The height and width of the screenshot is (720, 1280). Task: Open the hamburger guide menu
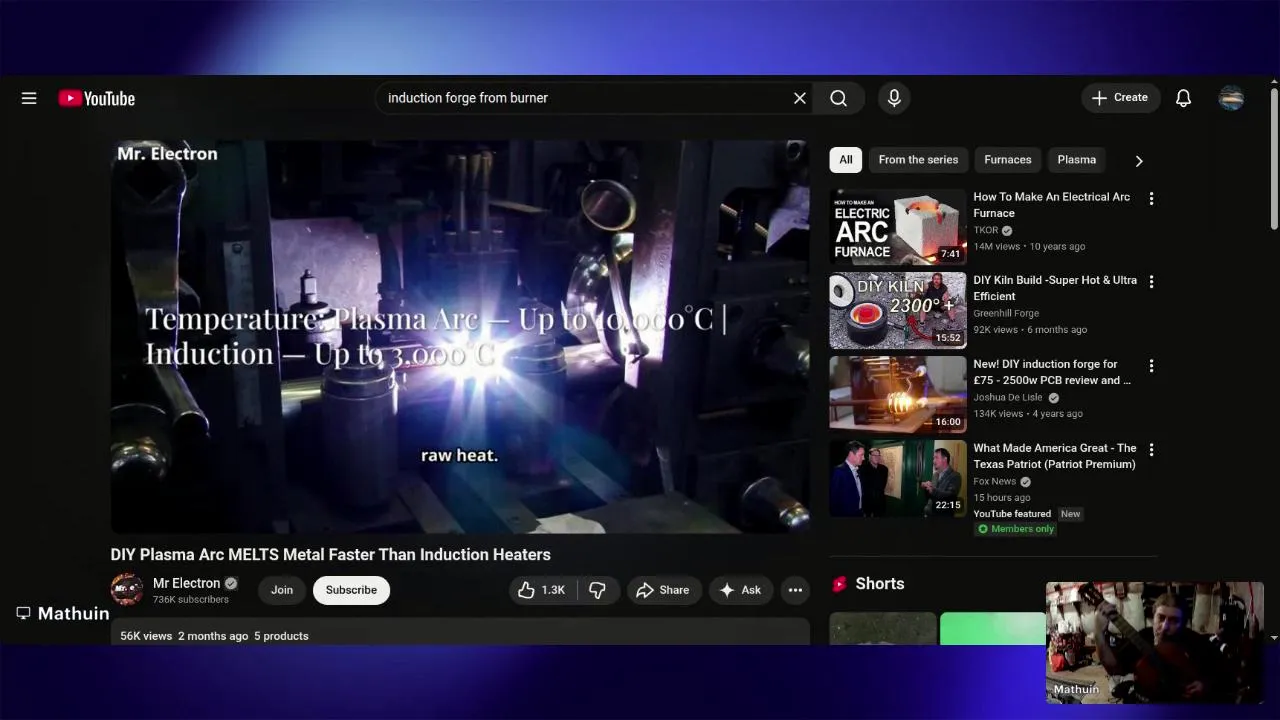point(29,98)
